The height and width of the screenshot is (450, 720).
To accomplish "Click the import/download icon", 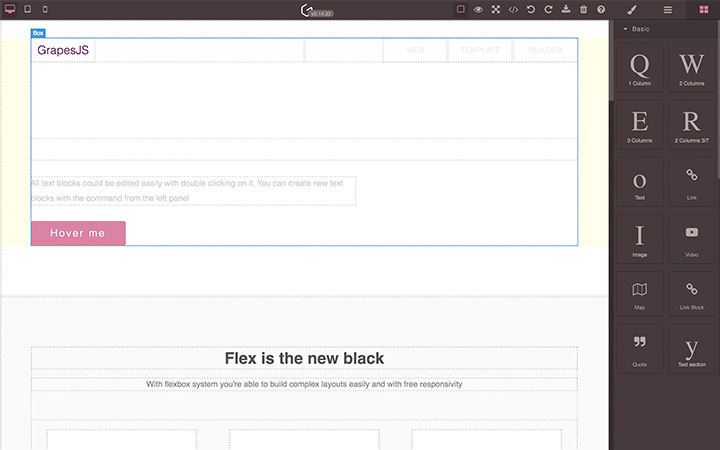I will (566, 9).
